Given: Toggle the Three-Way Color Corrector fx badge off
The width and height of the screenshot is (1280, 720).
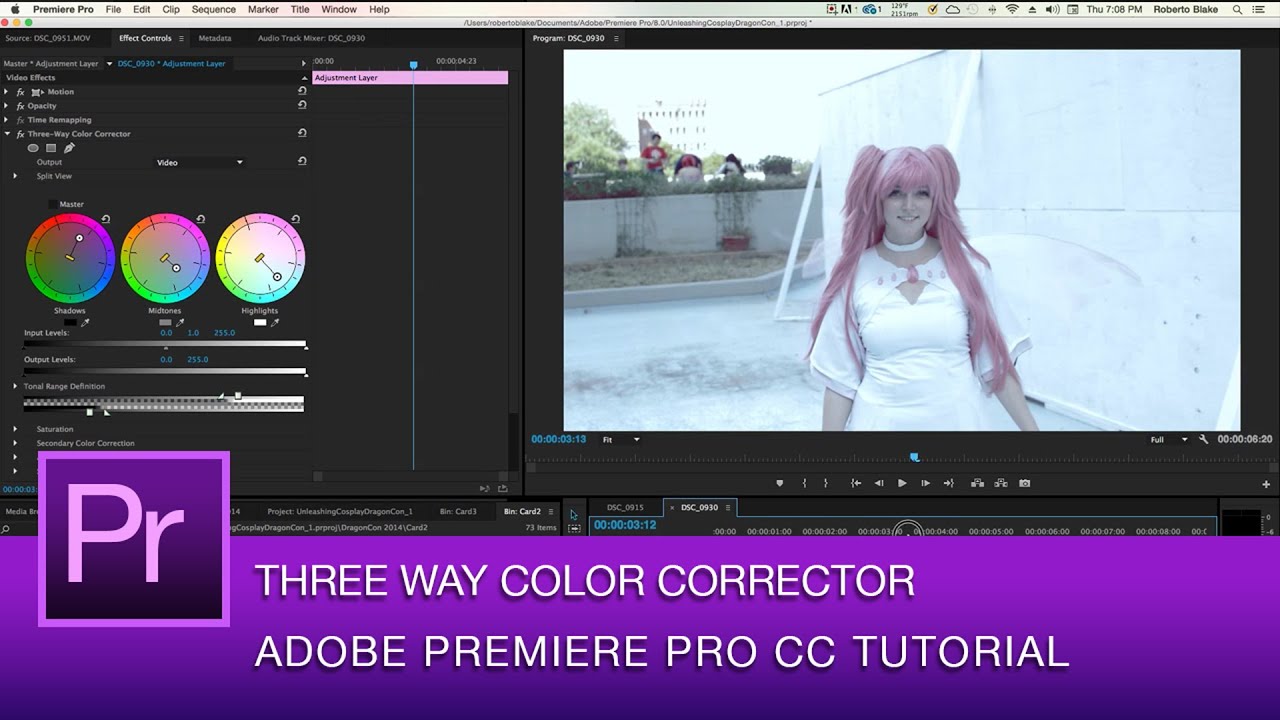Looking at the screenshot, I should coord(19,133).
